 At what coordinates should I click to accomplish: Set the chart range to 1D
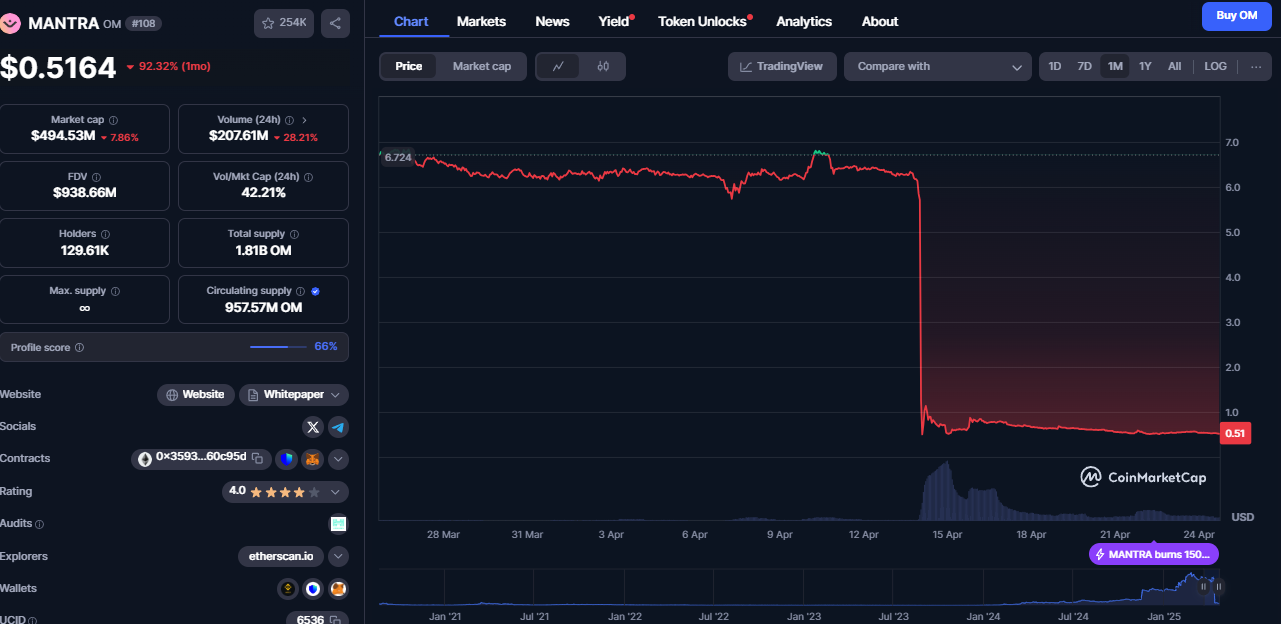tap(1055, 66)
